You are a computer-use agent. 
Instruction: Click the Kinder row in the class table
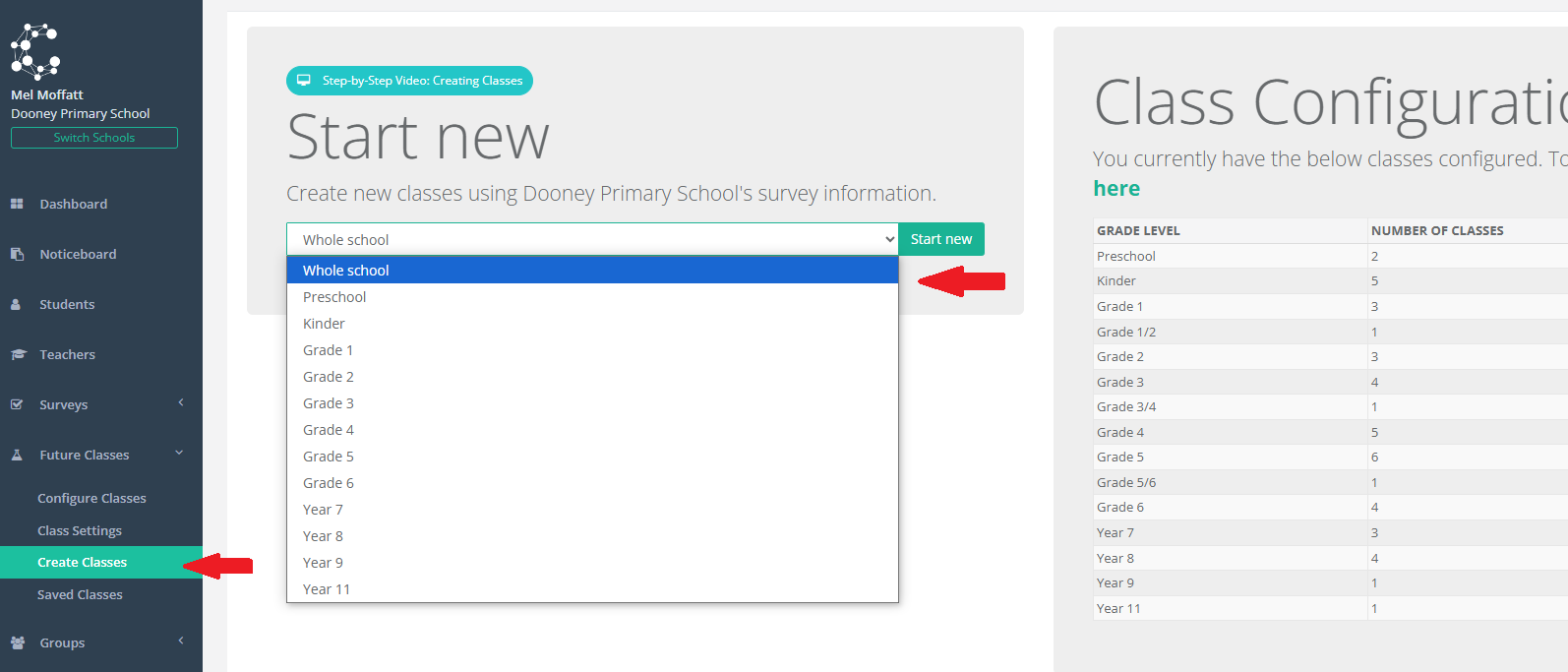coord(1330,280)
